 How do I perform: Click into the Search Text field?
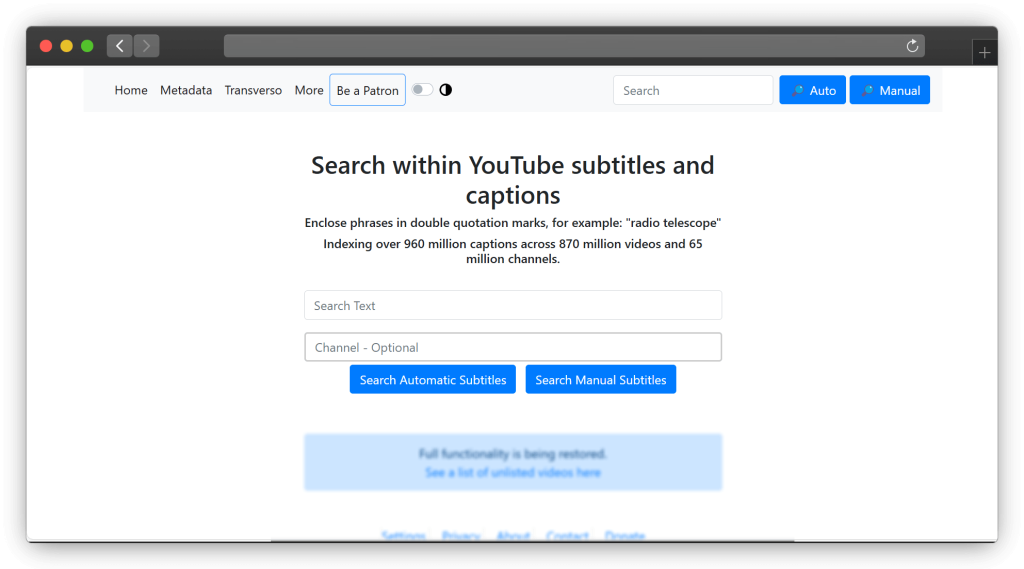(x=512, y=305)
